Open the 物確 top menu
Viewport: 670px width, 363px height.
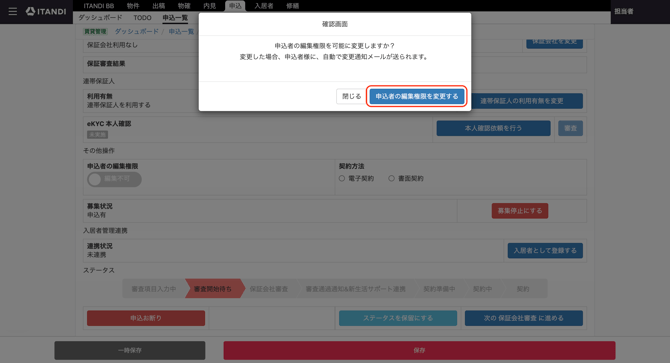[x=184, y=6]
